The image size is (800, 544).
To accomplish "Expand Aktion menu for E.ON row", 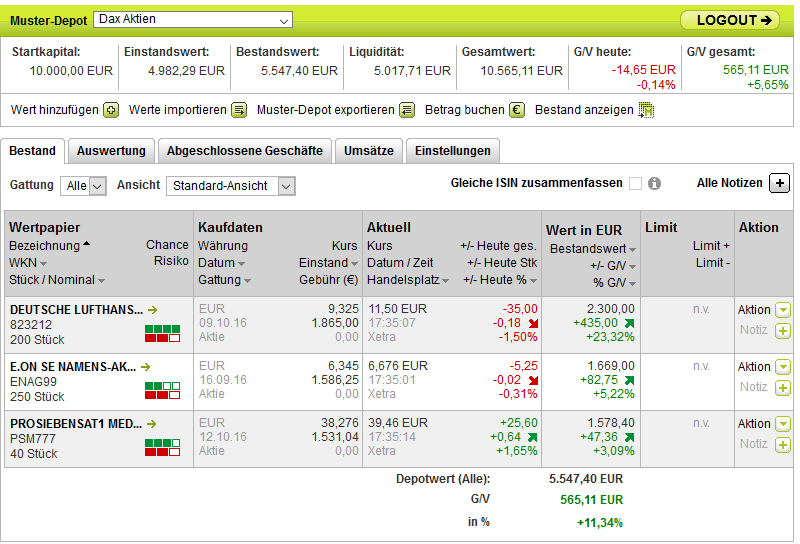I will pos(782,367).
